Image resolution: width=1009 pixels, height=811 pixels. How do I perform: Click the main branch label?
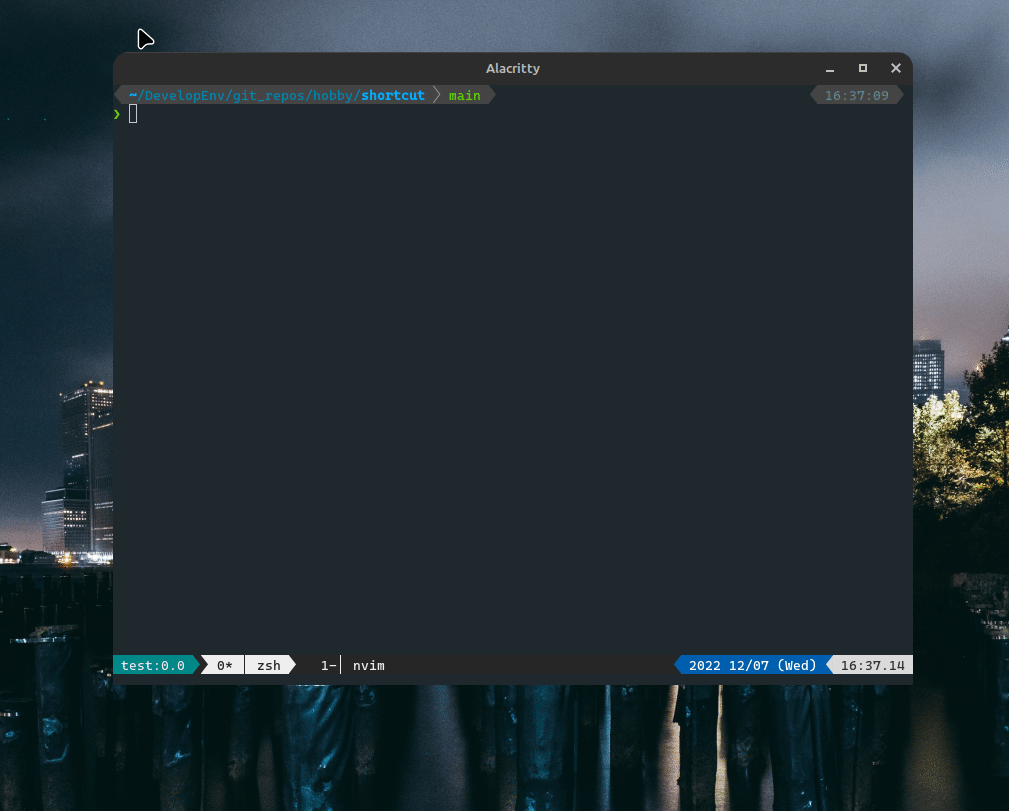[x=464, y=95]
